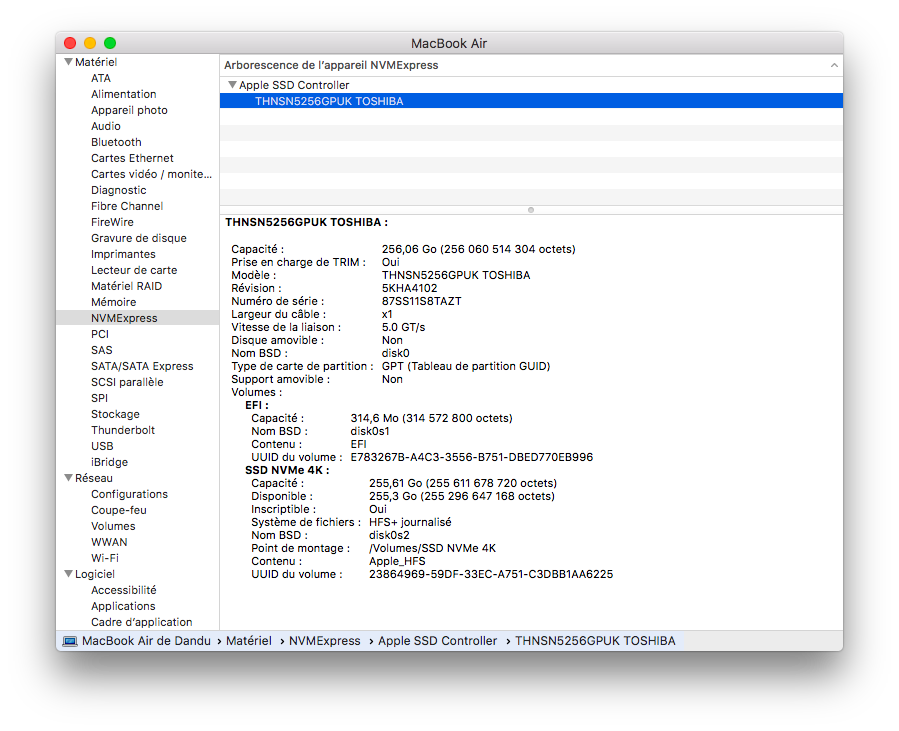Close the MacBook Air window

tap(70, 43)
